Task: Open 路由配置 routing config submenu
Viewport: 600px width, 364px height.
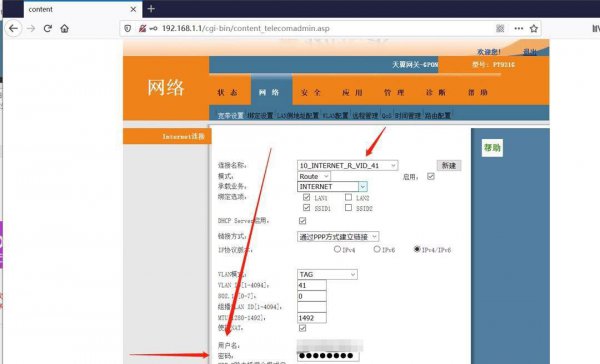Action: [x=438, y=115]
